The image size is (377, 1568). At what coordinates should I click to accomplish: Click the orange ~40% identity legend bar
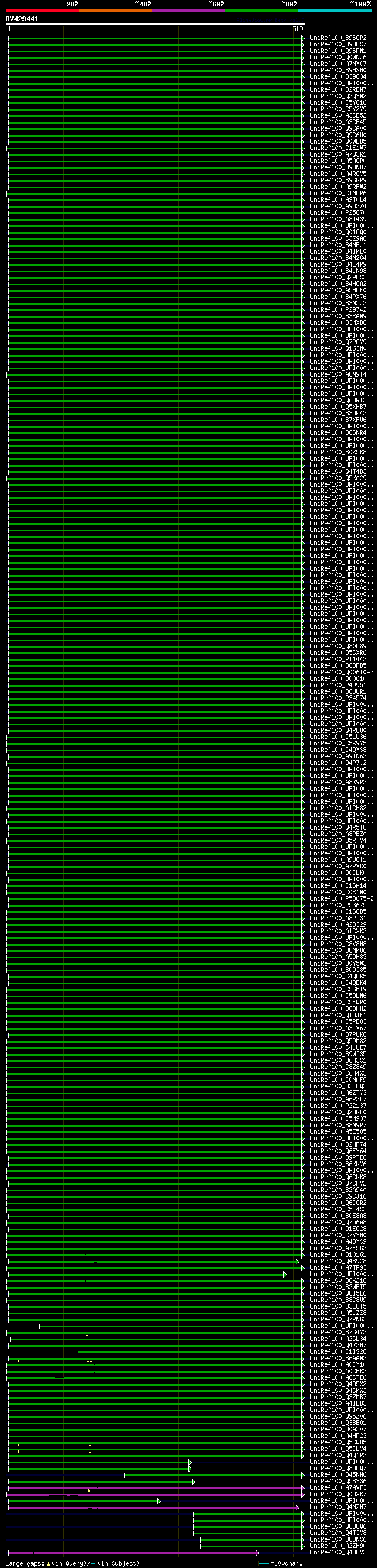point(115,11)
